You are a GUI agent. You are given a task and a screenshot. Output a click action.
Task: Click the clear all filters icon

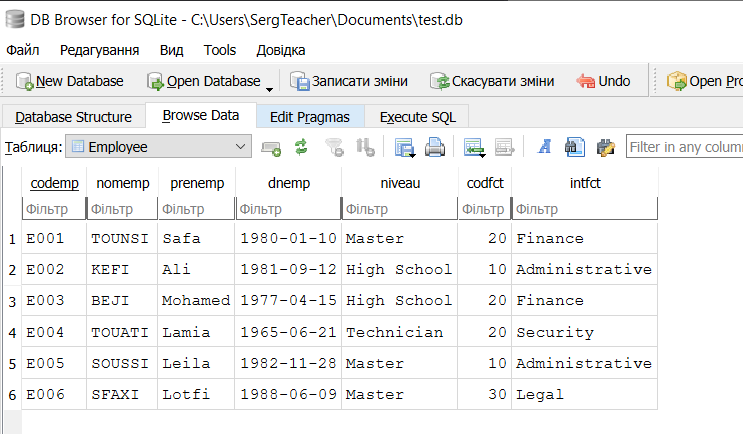[x=336, y=148]
